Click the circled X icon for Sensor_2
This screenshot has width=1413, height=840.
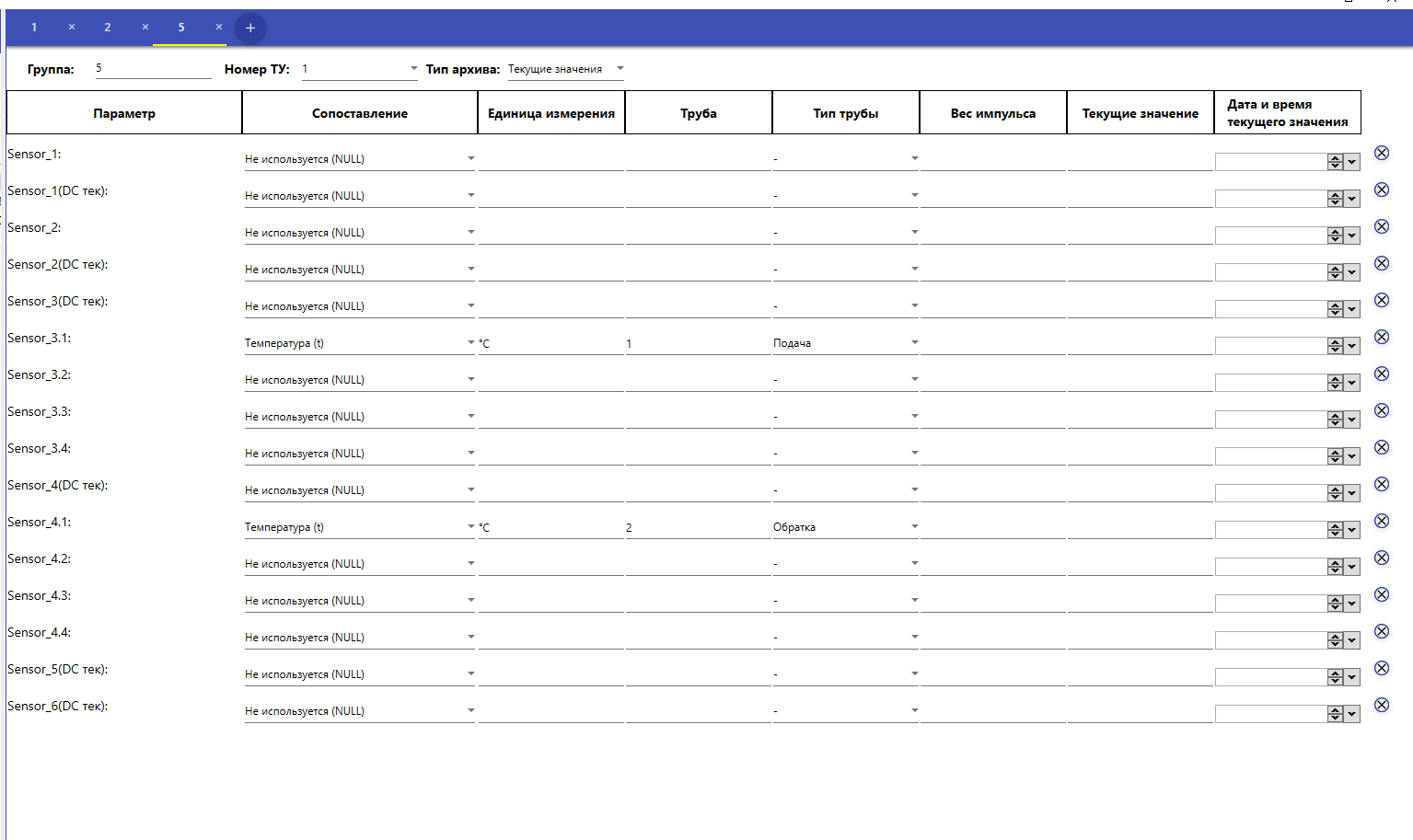(x=1382, y=226)
